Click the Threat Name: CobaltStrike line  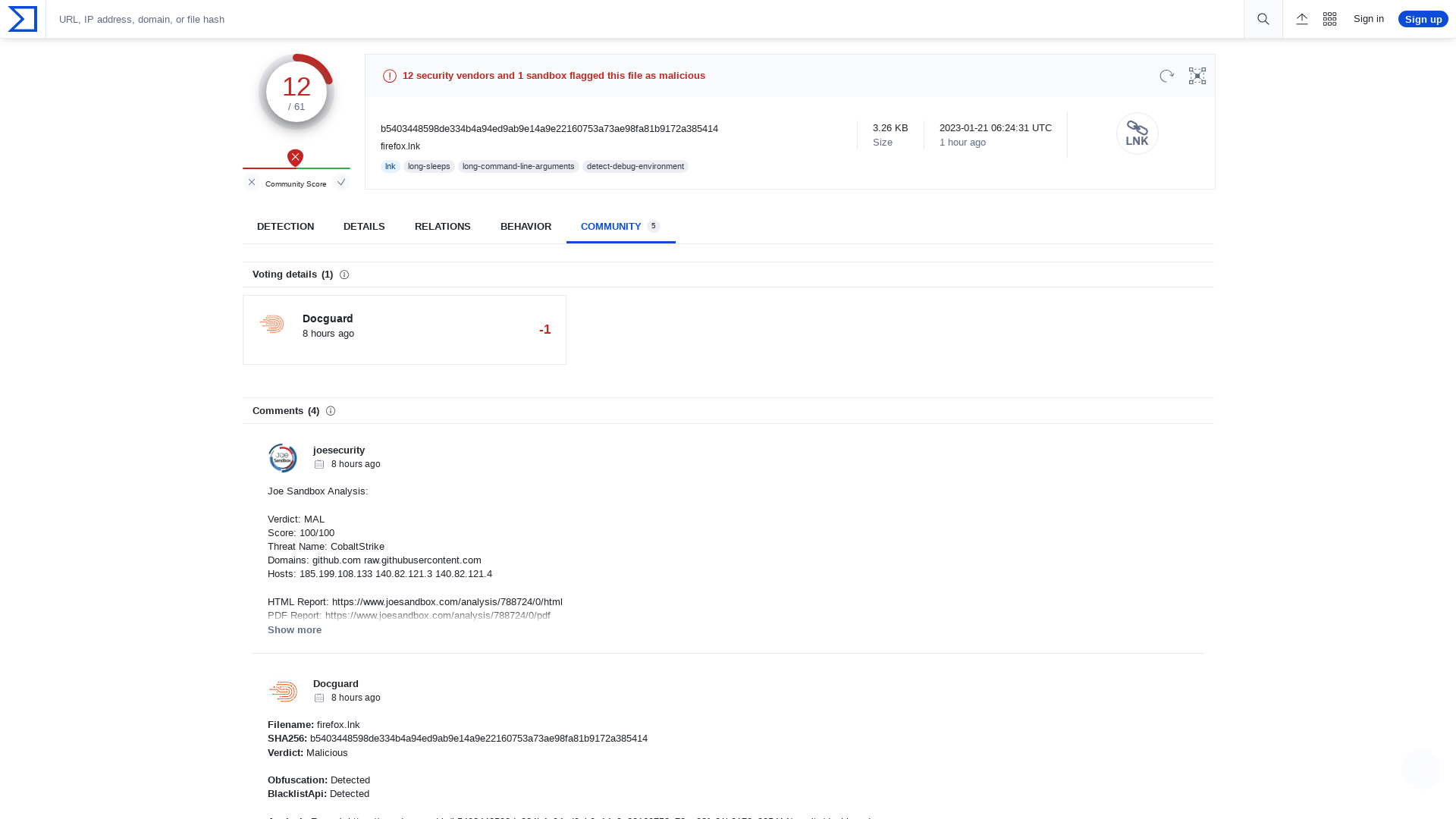[326, 547]
